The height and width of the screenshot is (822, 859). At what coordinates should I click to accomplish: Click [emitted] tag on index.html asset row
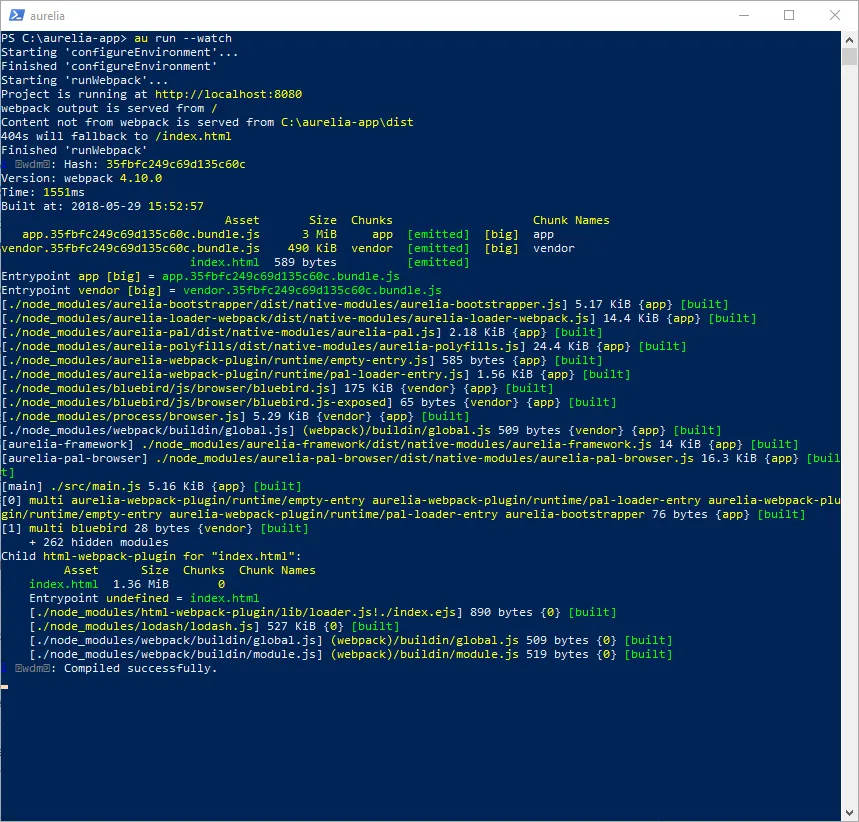tap(438, 262)
